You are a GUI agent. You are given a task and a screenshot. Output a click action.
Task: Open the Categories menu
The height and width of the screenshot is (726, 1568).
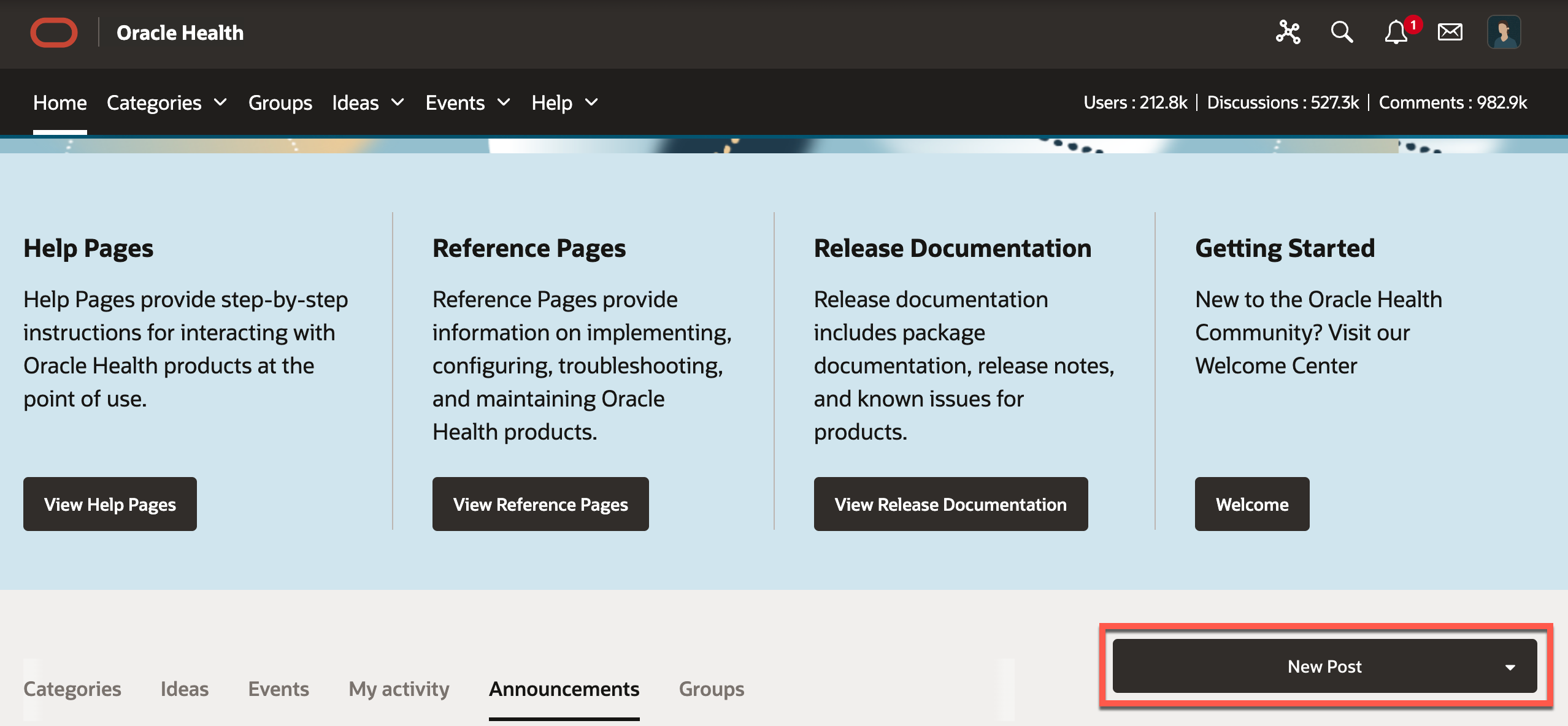coord(154,102)
